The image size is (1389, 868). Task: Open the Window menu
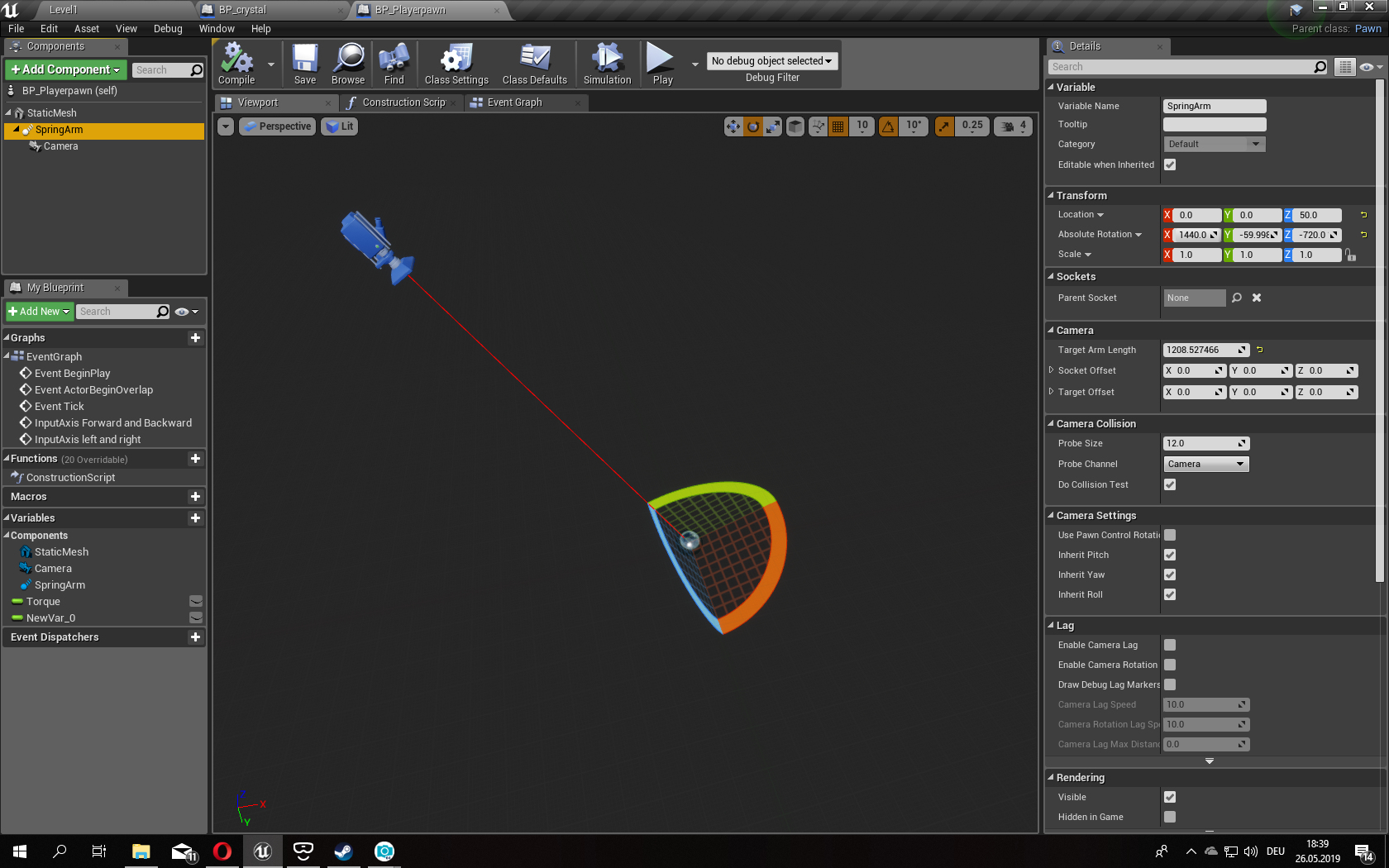(x=217, y=28)
